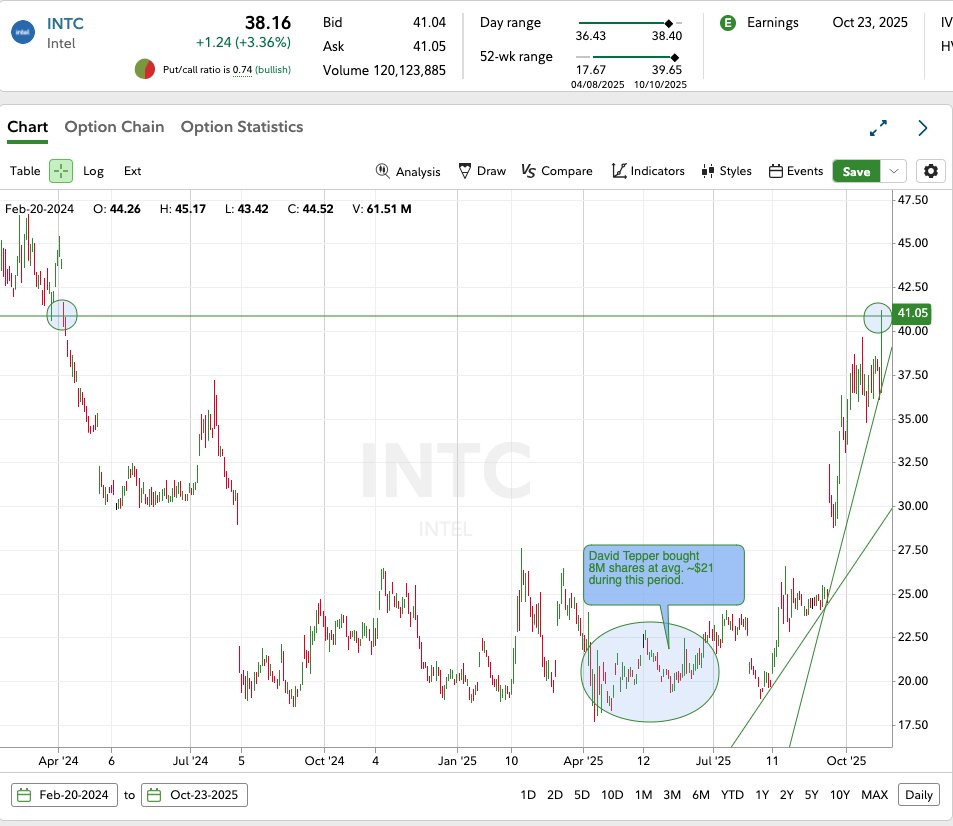Click the 52-wk range slider marker
953x826 pixels.
pyautogui.click(x=675, y=57)
